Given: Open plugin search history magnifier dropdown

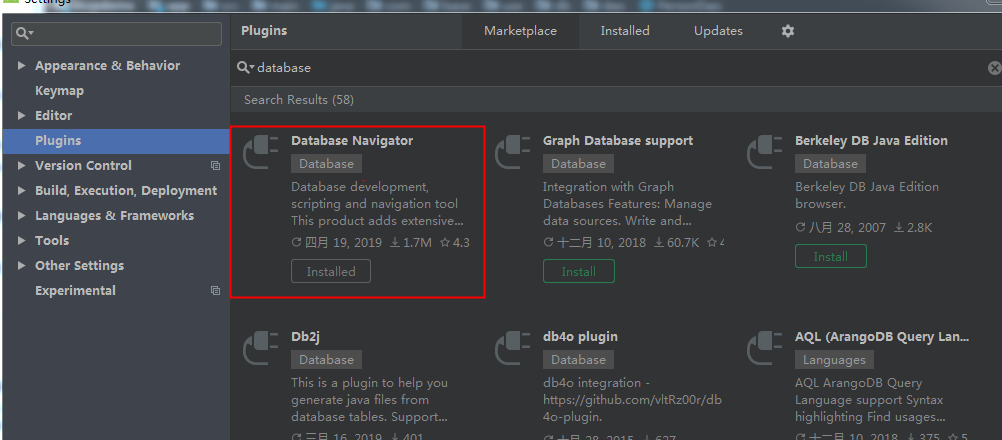Looking at the screenshot, I should tap(246, 68).
